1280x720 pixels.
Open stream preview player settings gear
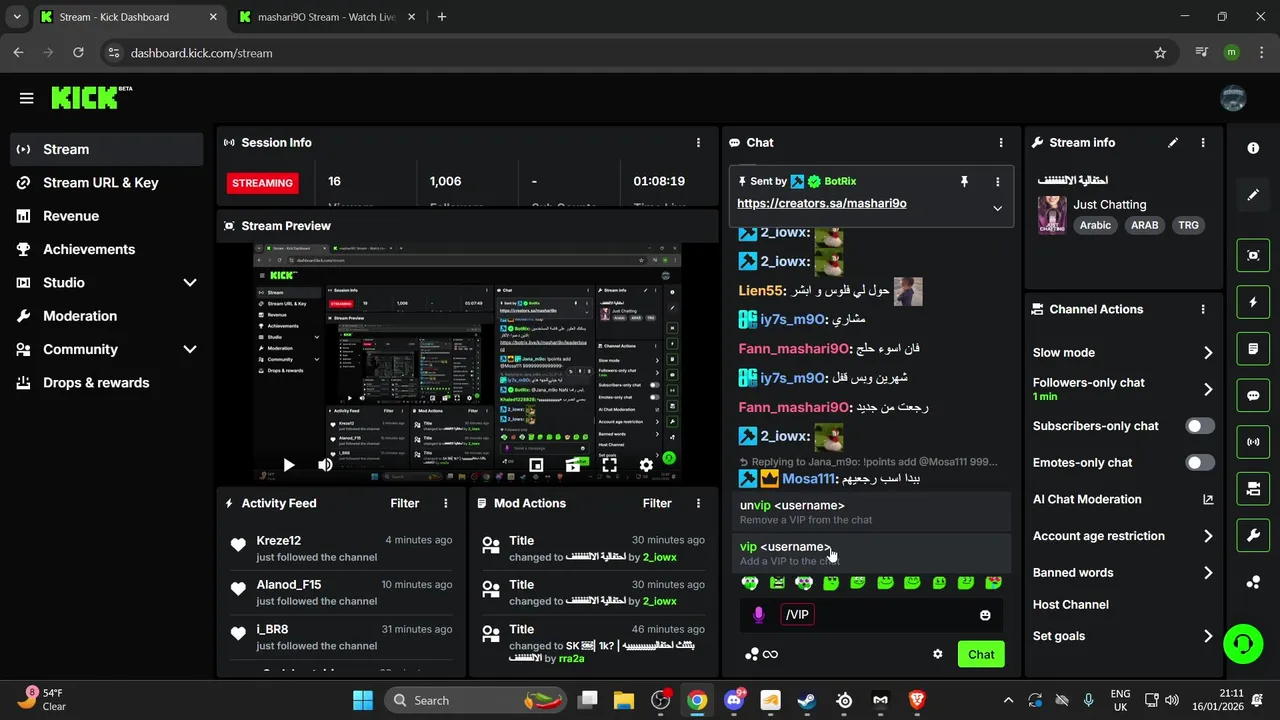tap(646, 465)
